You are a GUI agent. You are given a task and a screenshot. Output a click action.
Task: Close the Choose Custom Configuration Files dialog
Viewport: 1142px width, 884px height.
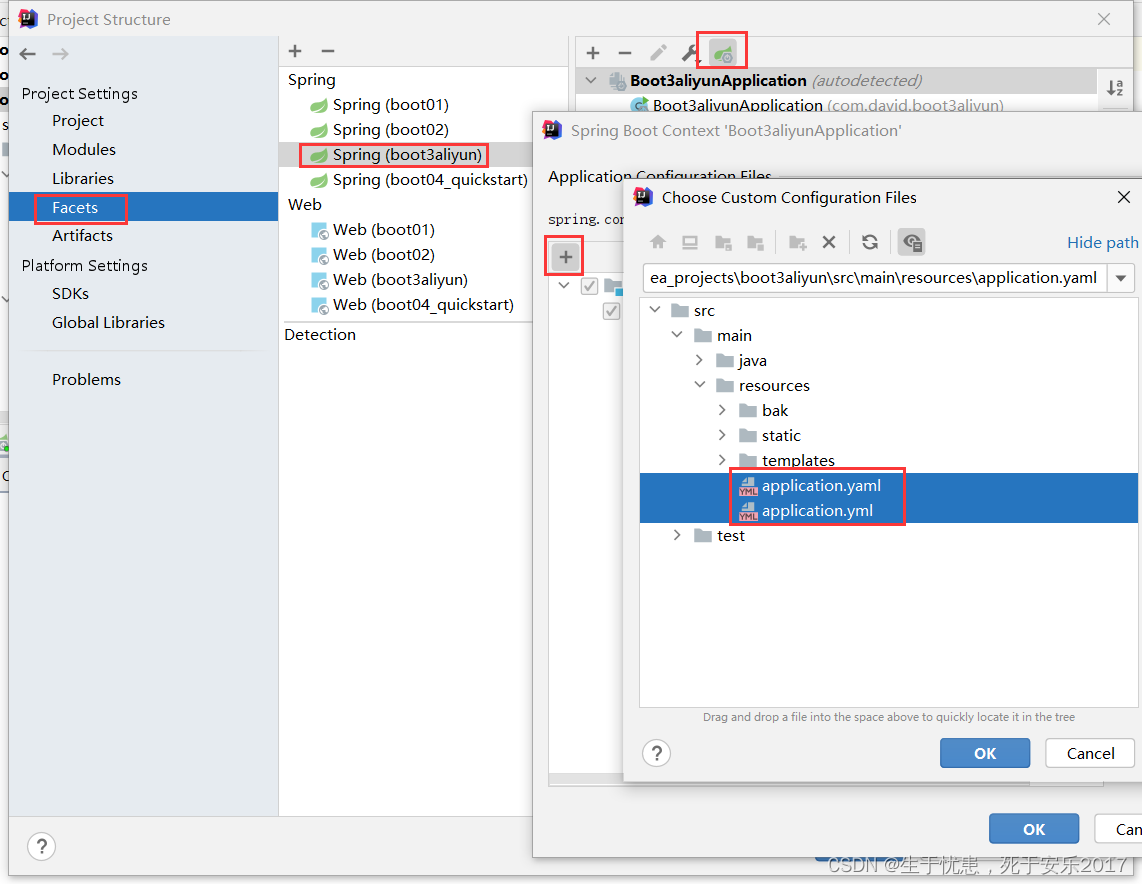point(1123,197)
